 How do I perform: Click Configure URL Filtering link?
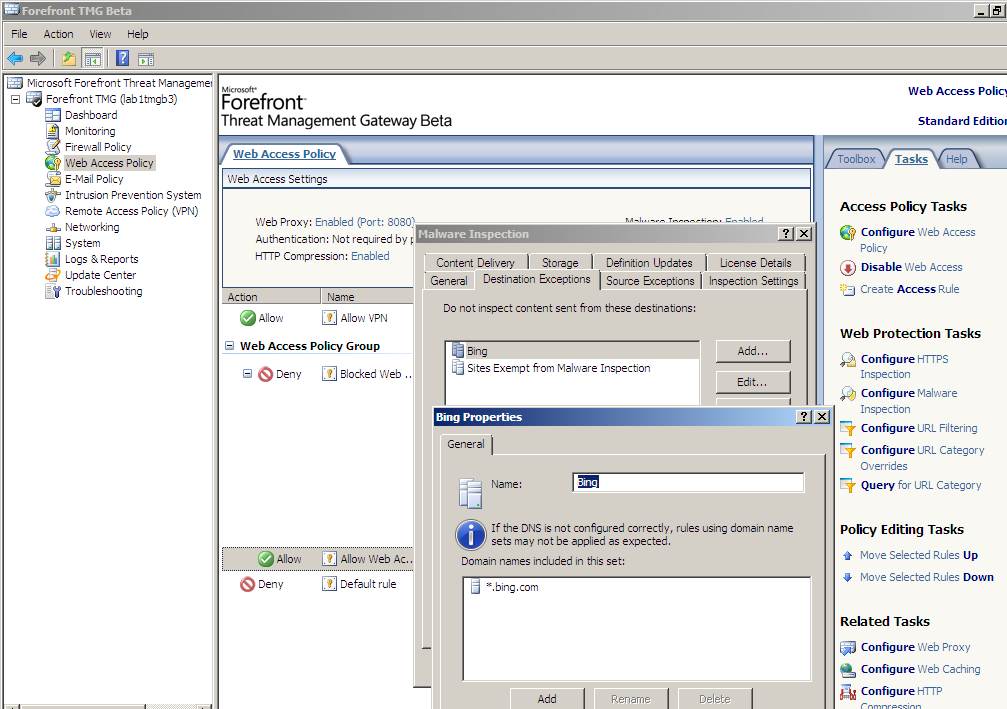click(919, 428)
